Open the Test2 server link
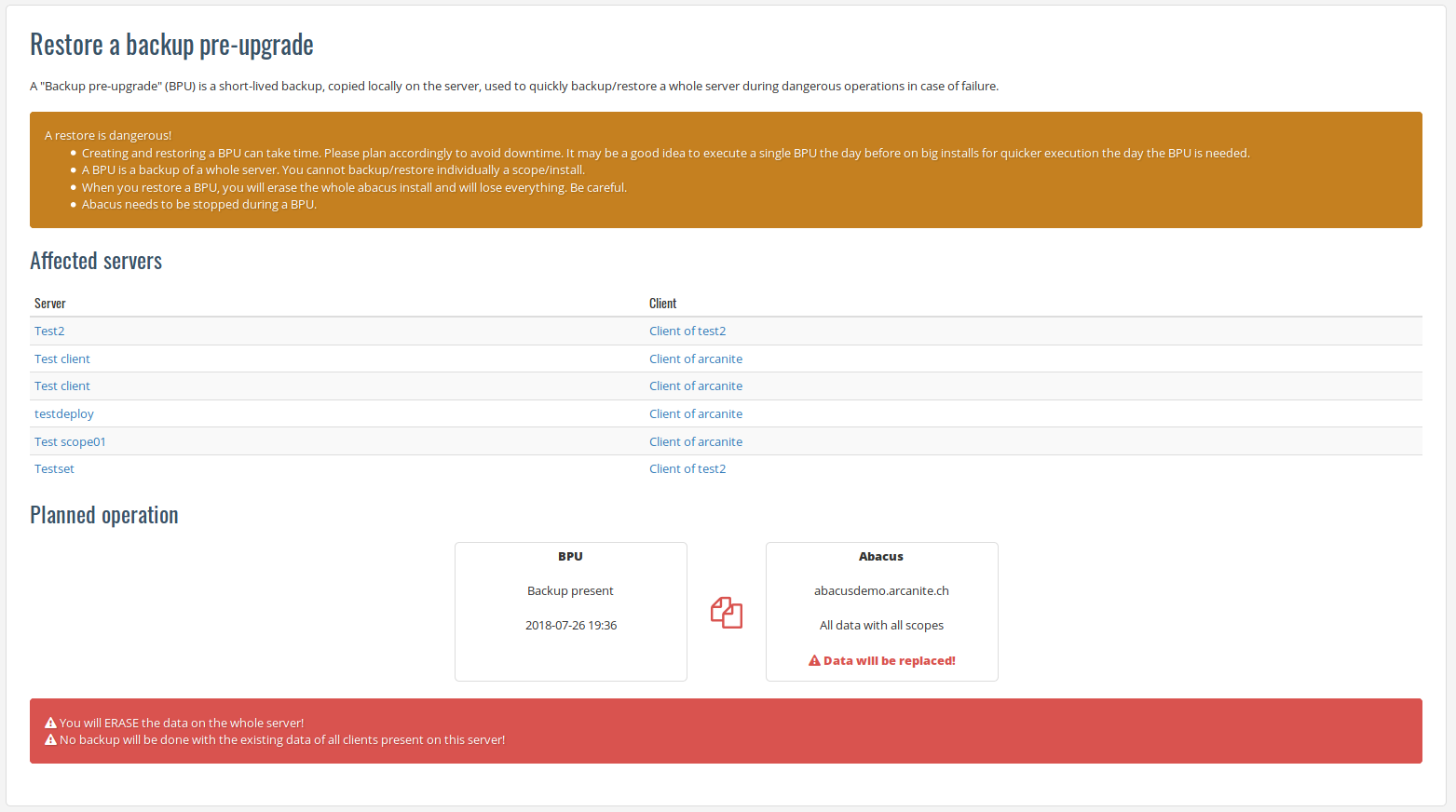Image resolution: width=1456 pixels, height=812 pixels. [x=49, y=331]
